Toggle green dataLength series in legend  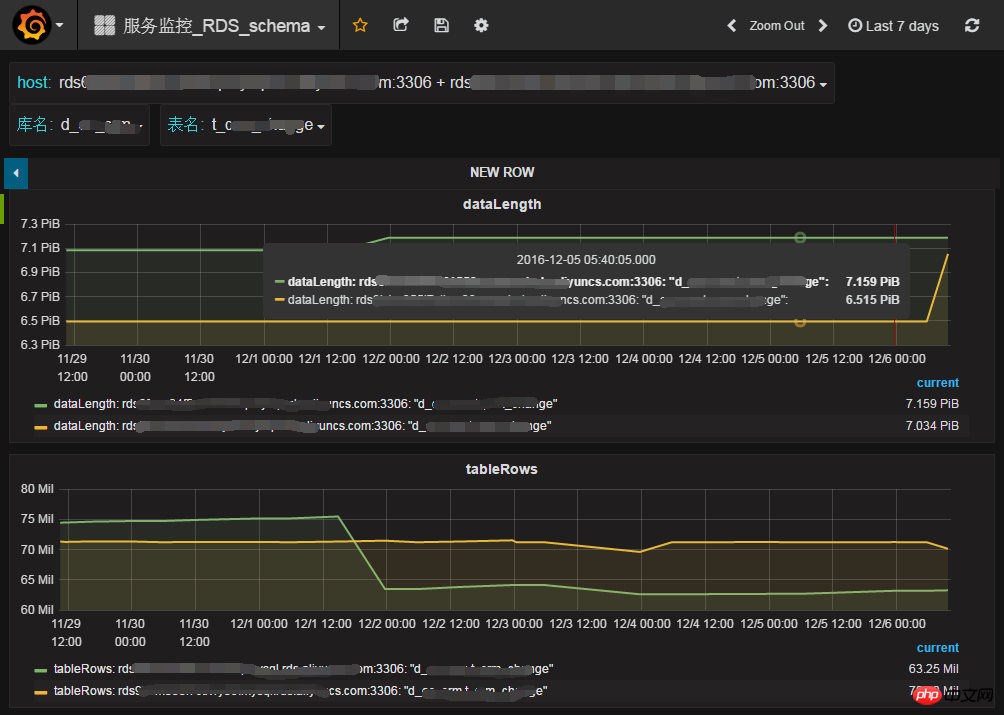pyautogui.click(x=305, y=404)
